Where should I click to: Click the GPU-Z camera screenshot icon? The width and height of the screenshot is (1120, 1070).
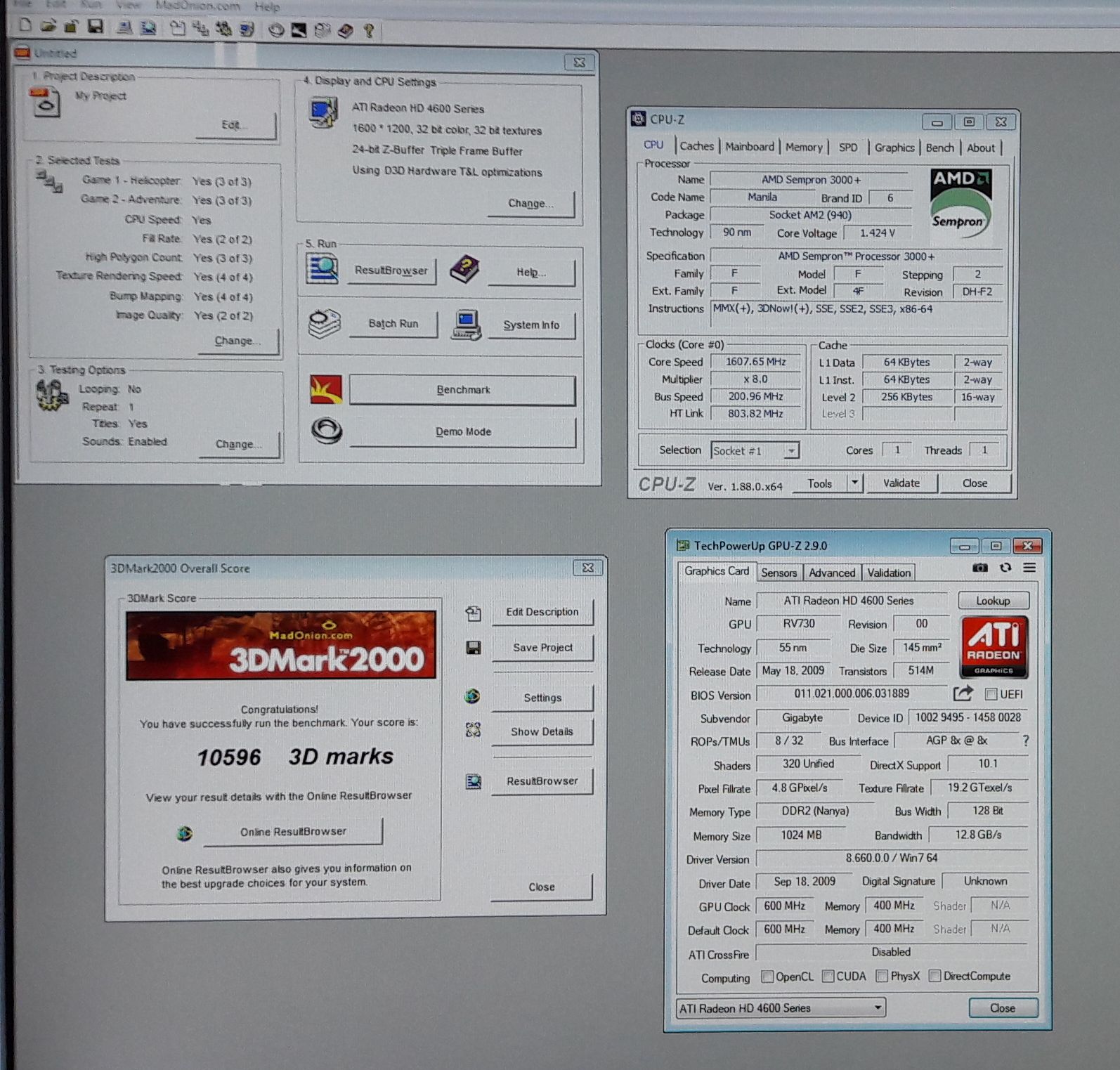(980, 568)
